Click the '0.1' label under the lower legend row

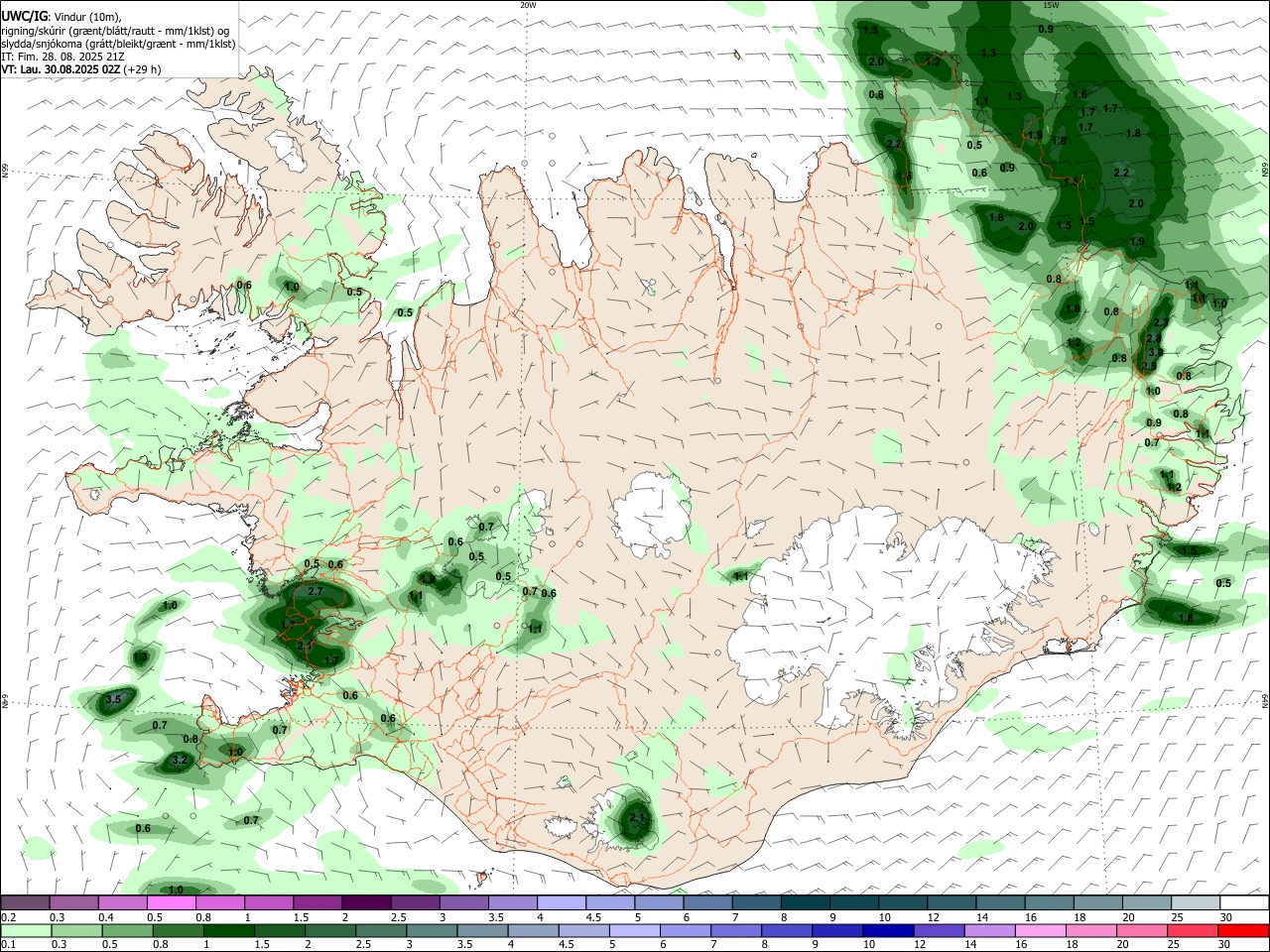pyautogui.click(x=8, y=945)
